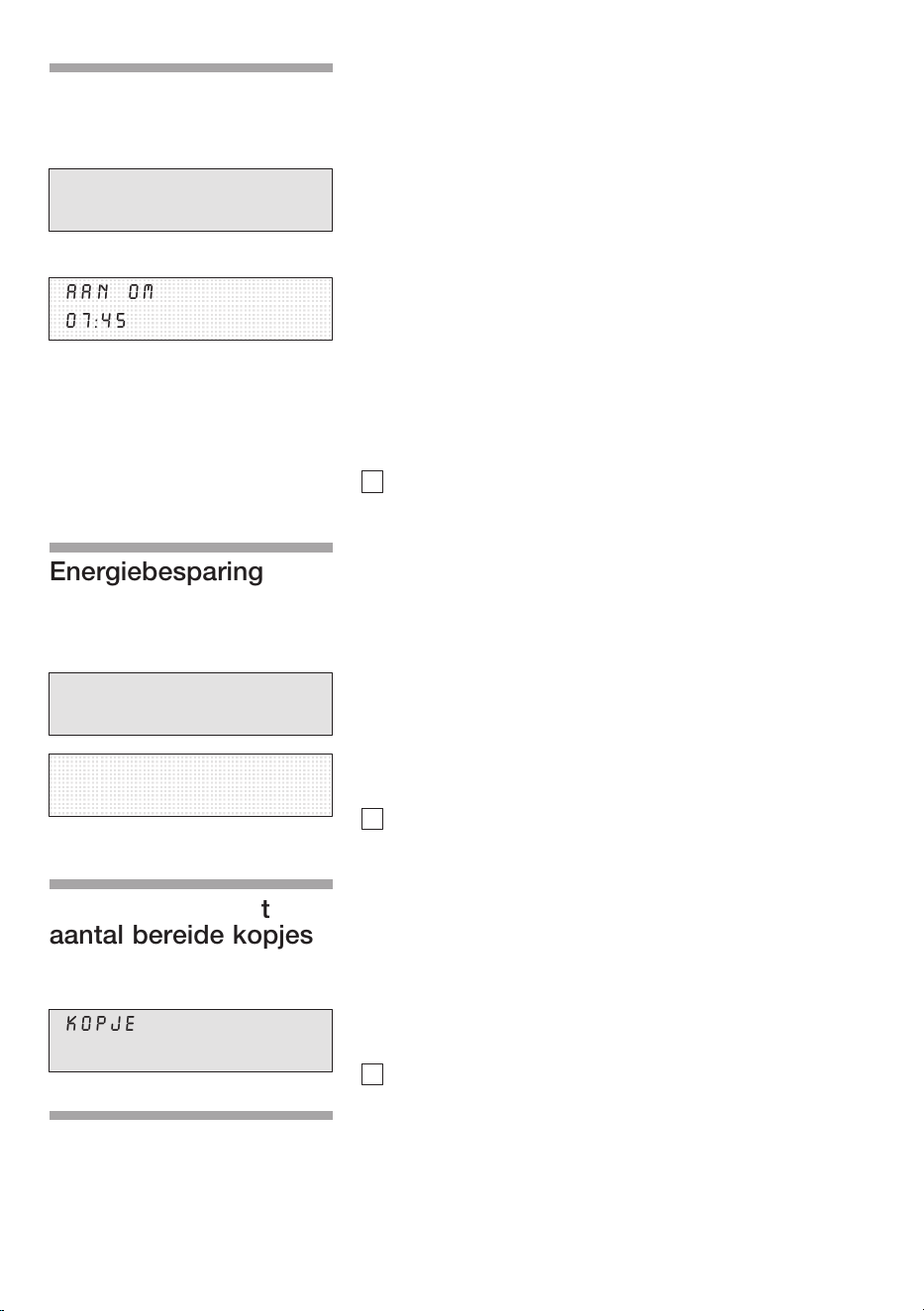Click the gray divider bar above the Energiebesparing heading

click(x=191, y=548)
